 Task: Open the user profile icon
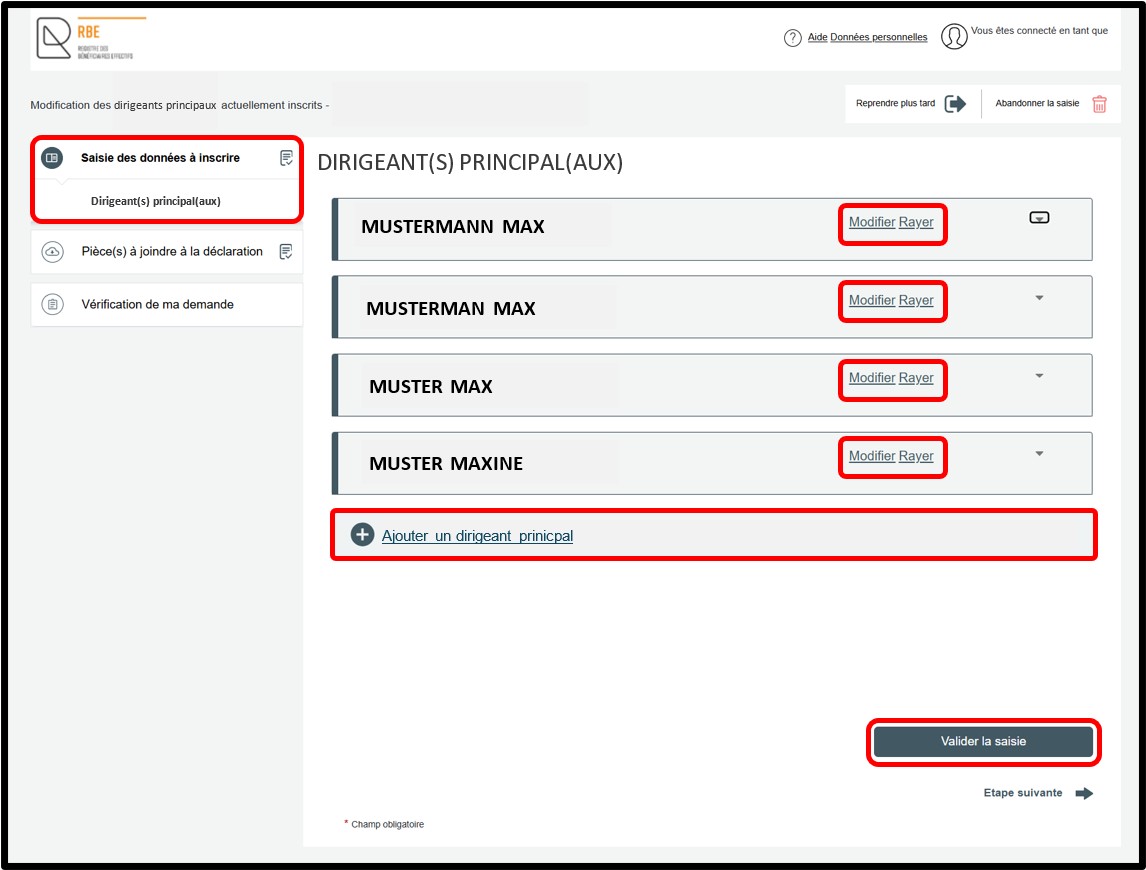[x=954, y=38]
